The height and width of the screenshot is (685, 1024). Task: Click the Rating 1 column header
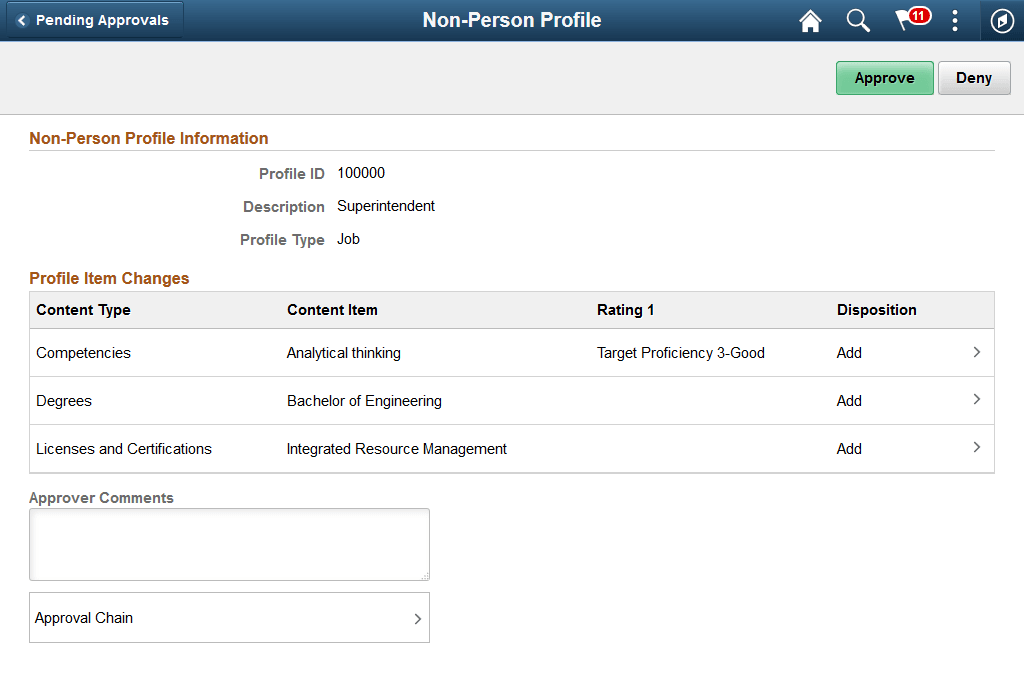tap(626, 309)
